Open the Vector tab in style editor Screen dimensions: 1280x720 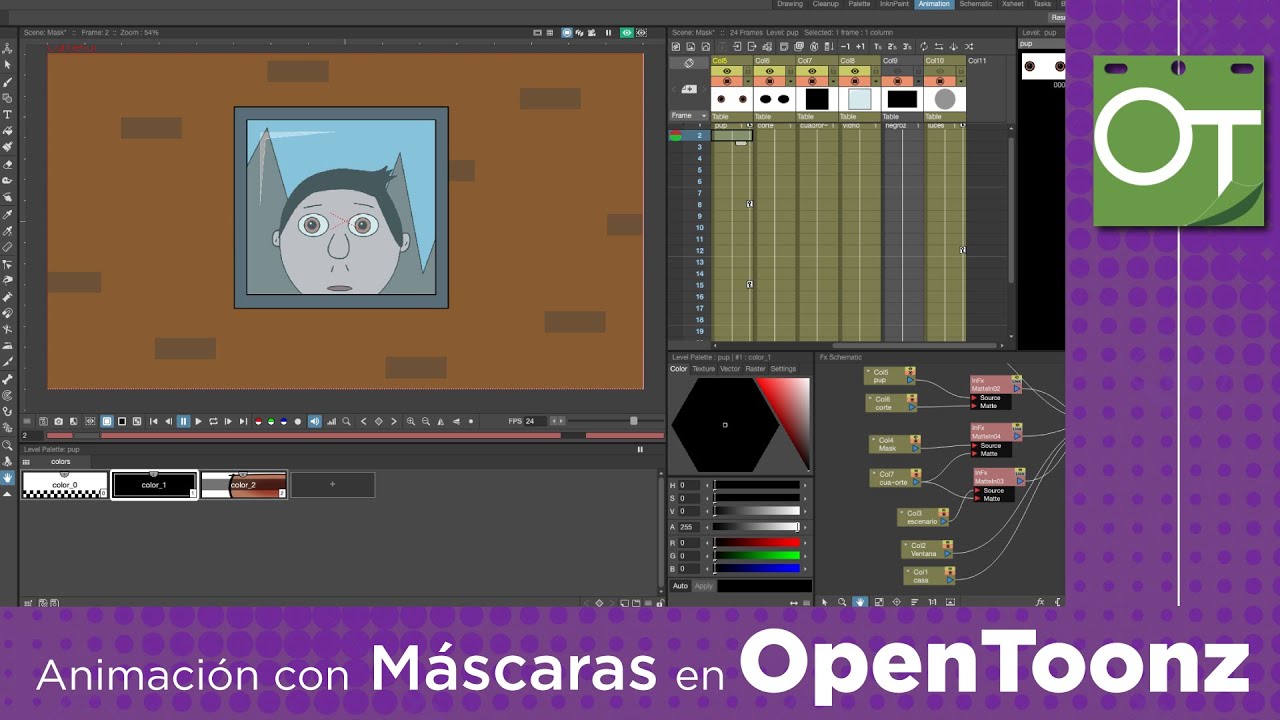tap(730, 369)
